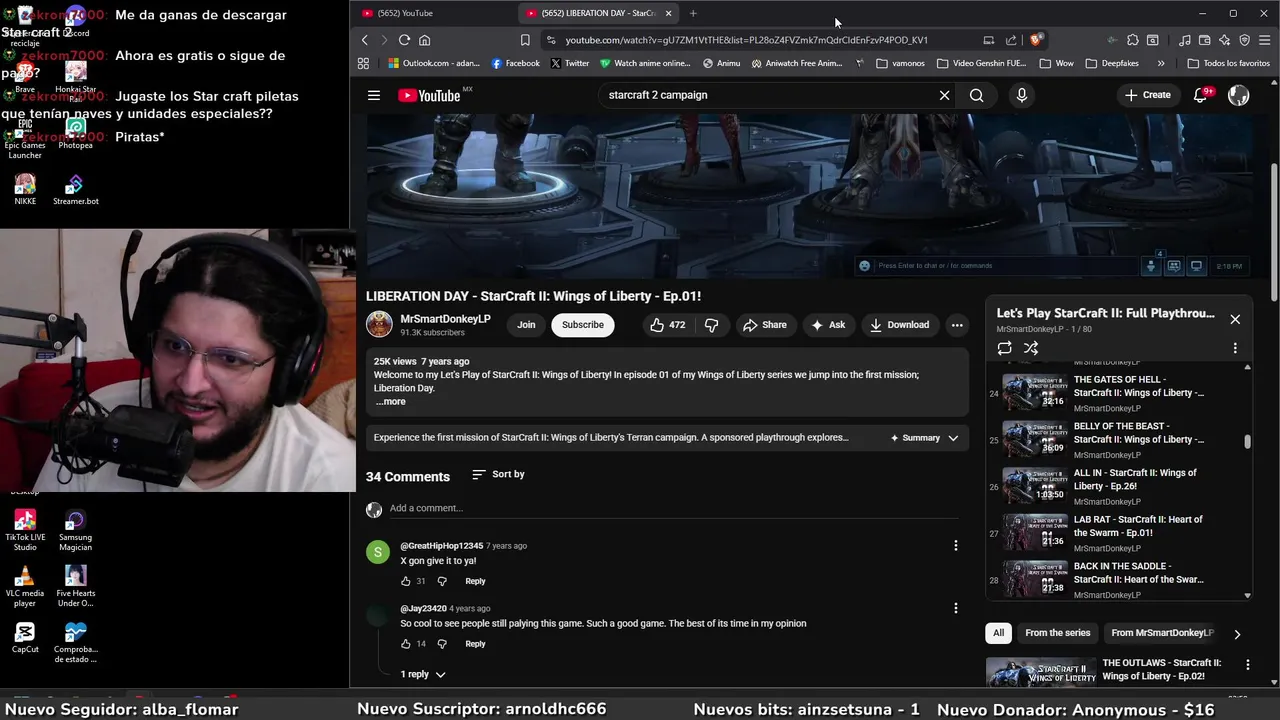The image size is (1280, 720).
Task: Click the playlist panel scrollbar thumb
Action: (x=1247, y=442)
